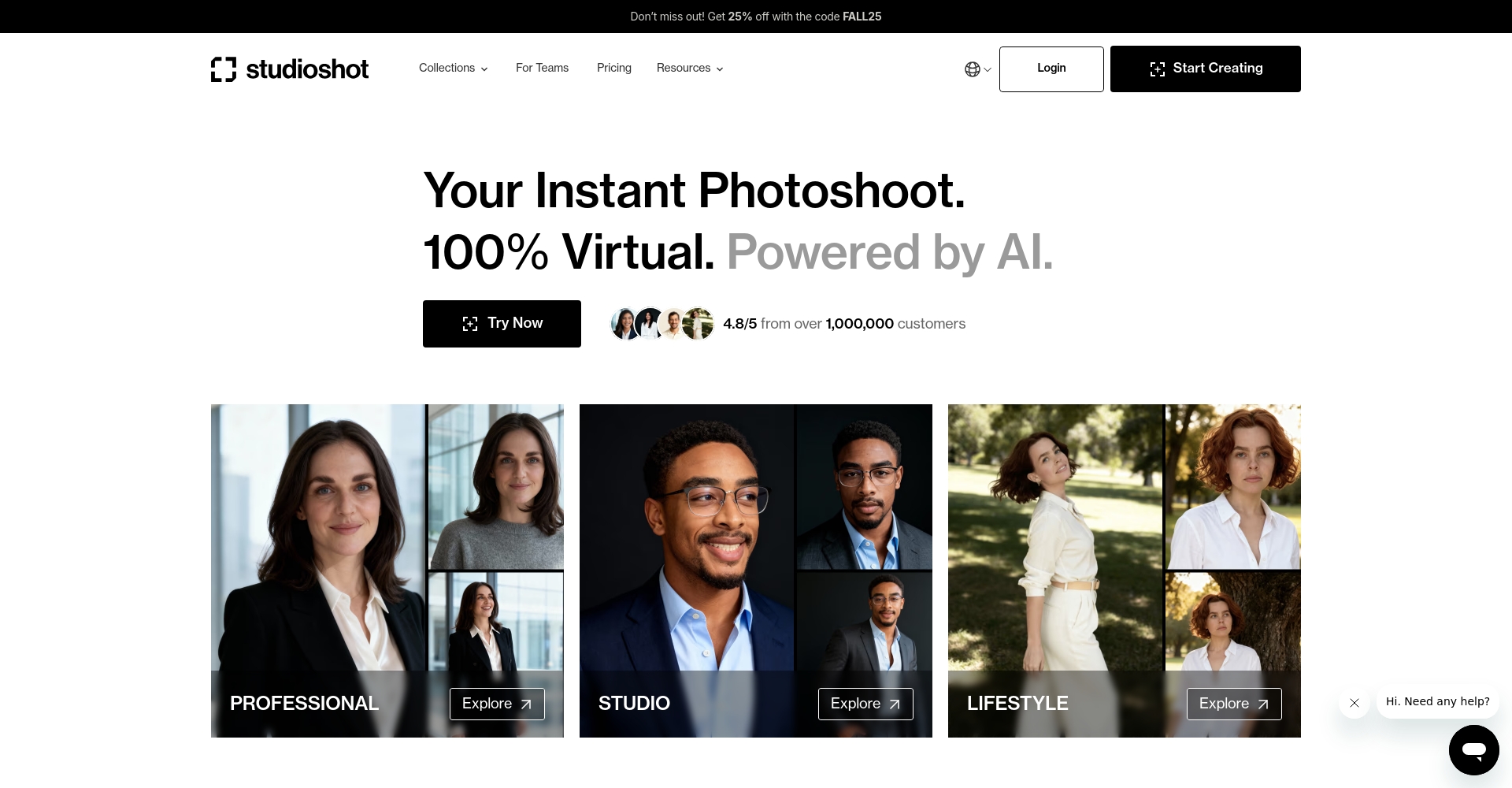Open the Pricing page

coord(614,69)
